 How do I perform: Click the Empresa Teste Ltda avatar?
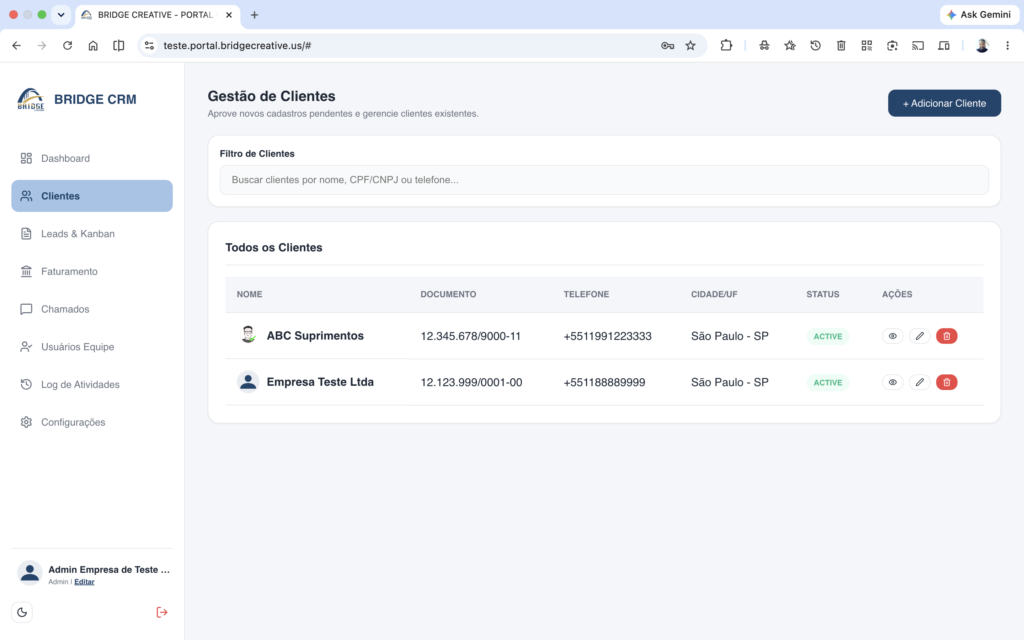(248, 381)
